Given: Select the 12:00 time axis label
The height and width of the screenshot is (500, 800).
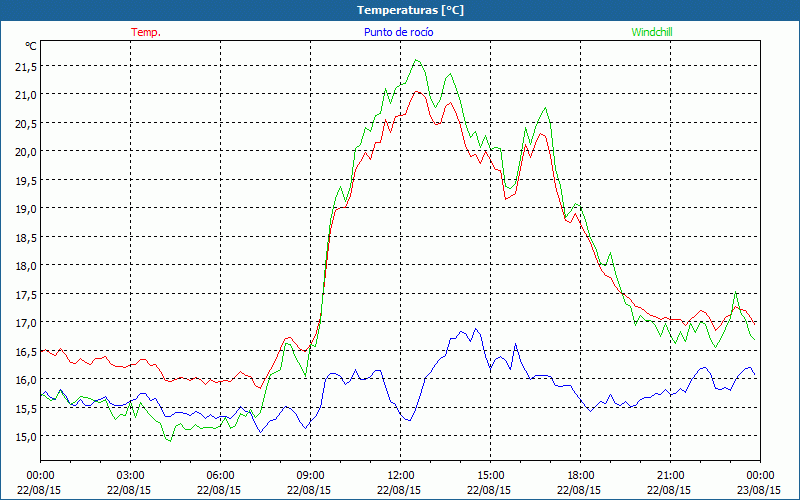Looking at the screenshot, I should coord(401,475).
